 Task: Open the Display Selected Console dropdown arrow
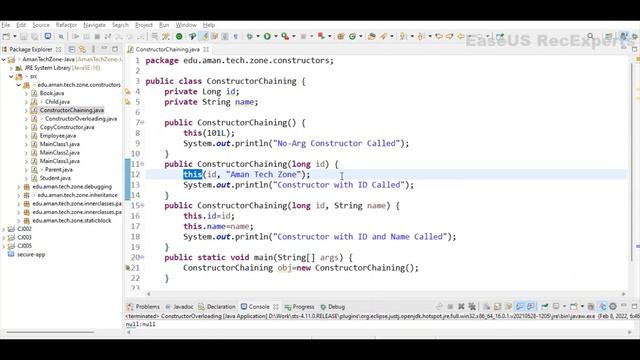pyautogui.click(x=564, y=307)
